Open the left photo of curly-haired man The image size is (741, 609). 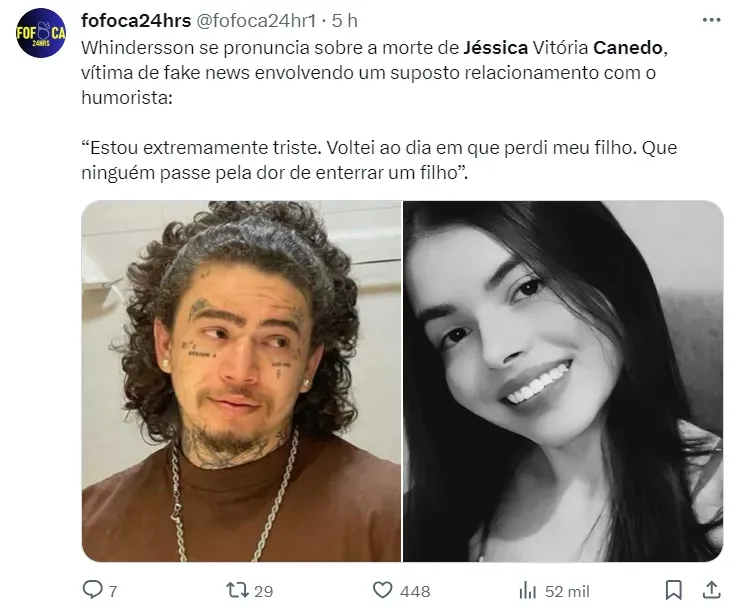(x=241, y=381)
